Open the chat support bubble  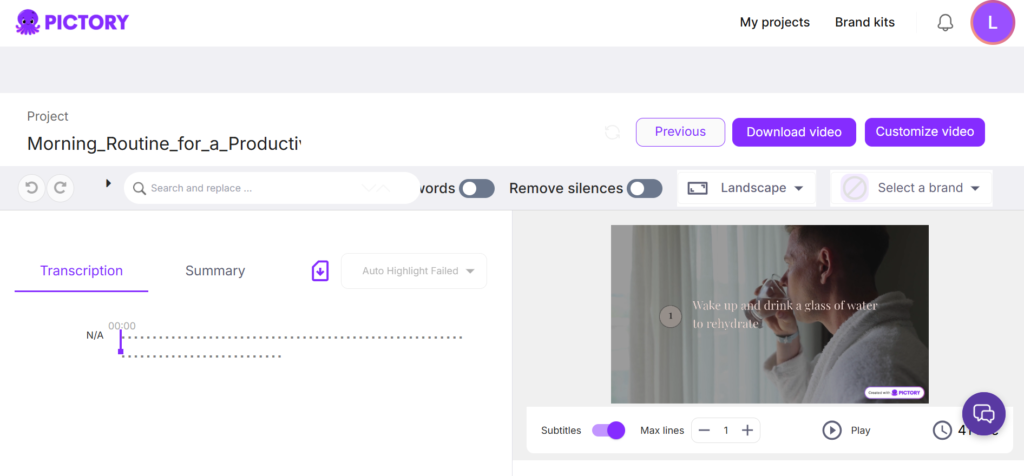point(984,413)
